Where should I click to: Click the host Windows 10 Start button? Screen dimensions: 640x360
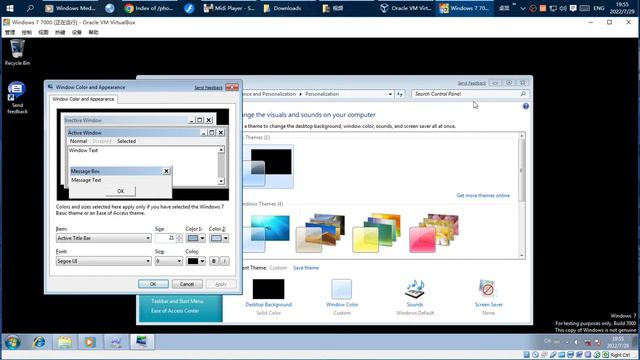click(10, 8)
